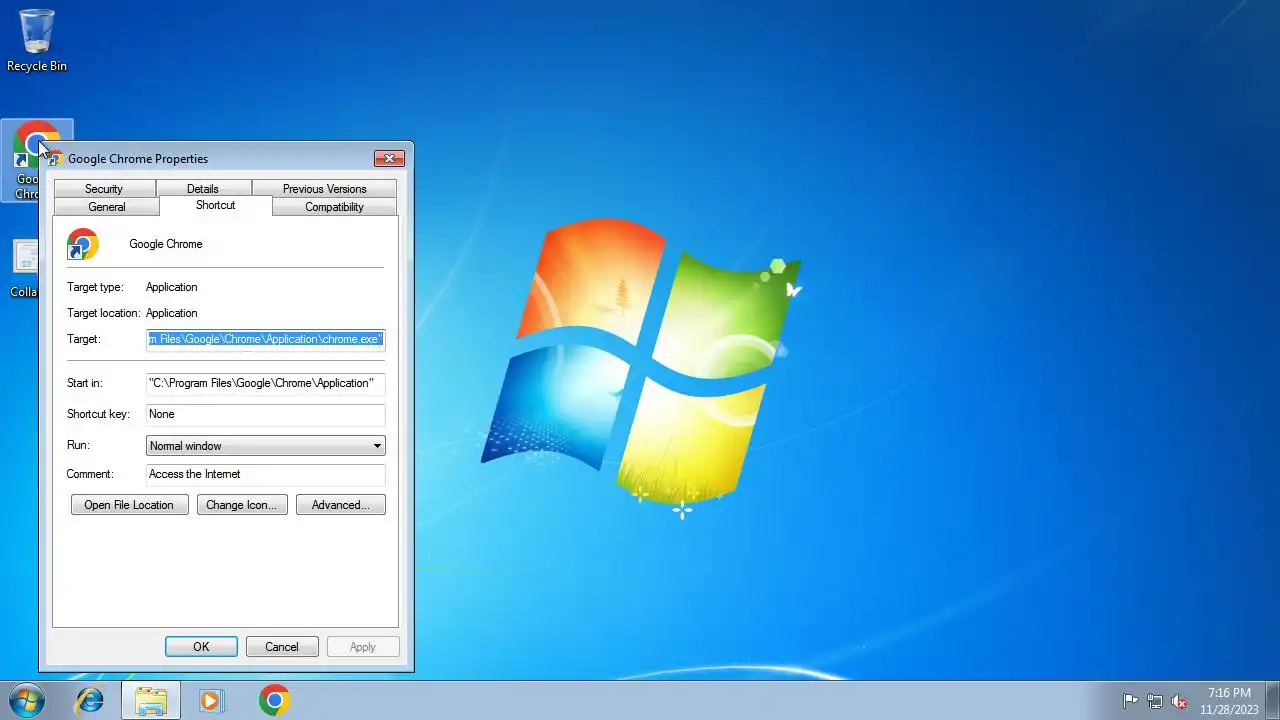This screenshot has width=1280, height=720.
Task: Click Cancel in Properties dialog
Action: pyautogui.click(x=282, y=647)
